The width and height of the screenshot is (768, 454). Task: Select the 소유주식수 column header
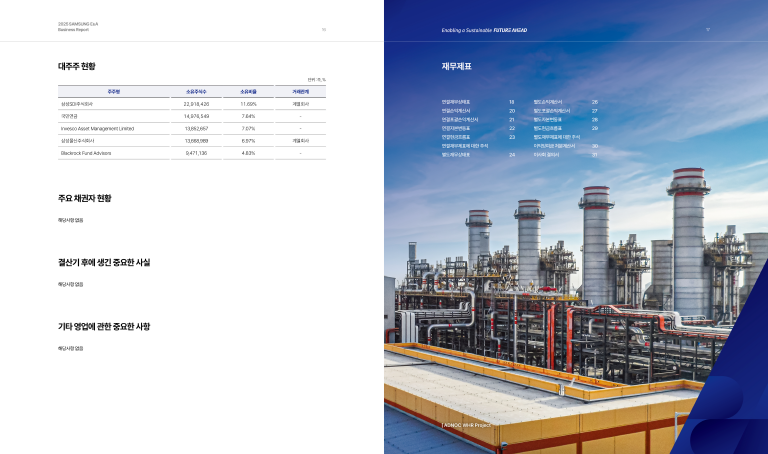point(196,92)
